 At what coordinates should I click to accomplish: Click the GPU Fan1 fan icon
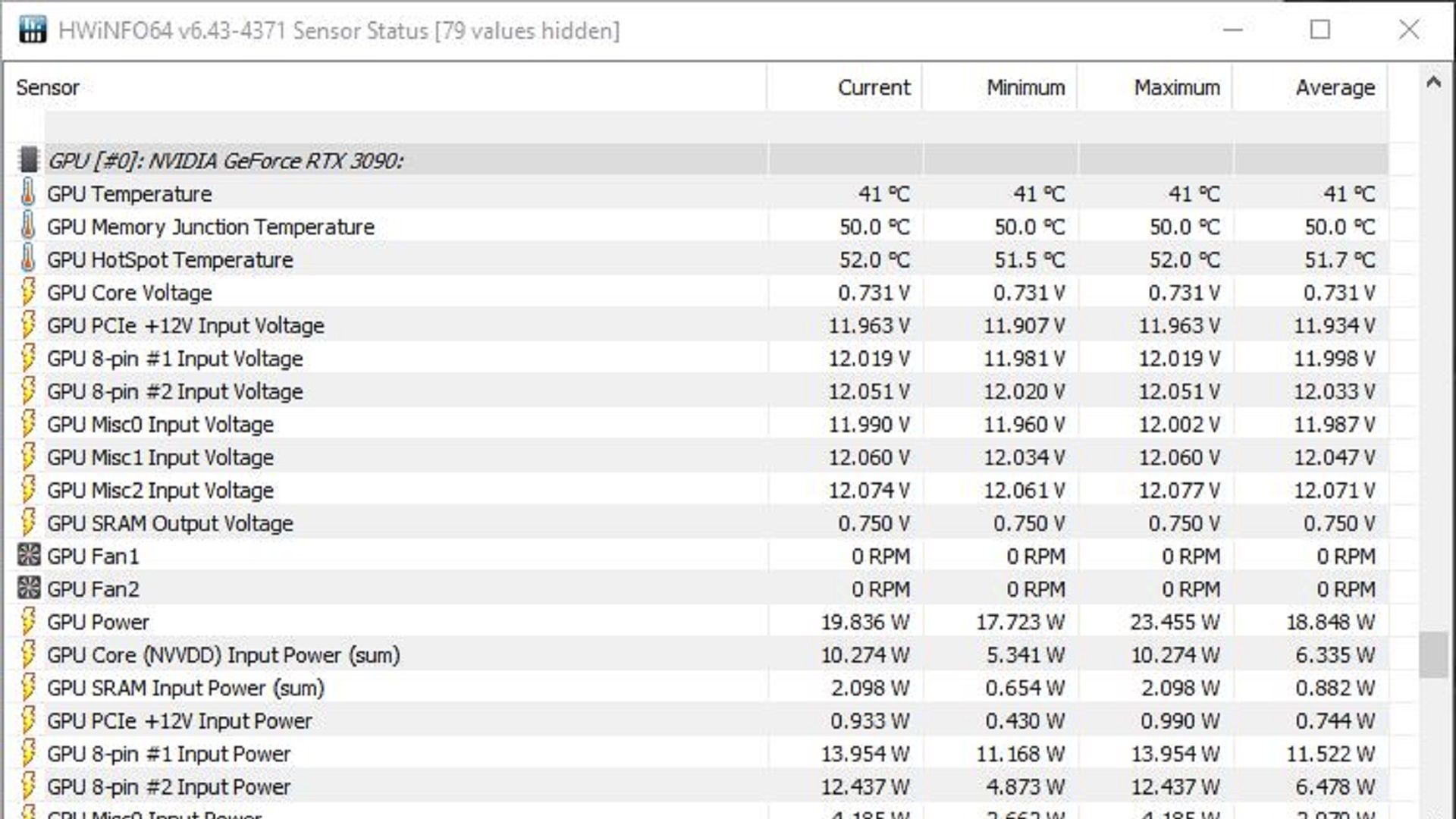click(x=28, y=556)
